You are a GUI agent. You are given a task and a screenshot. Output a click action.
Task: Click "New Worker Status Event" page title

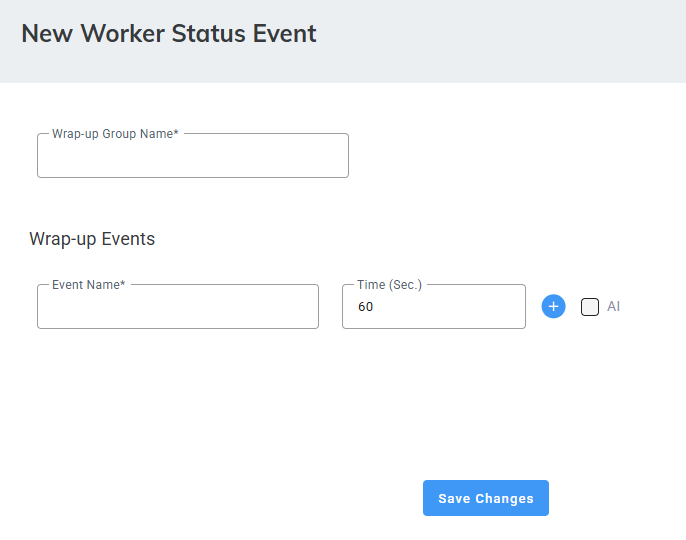pyautogui.click(x=169, y=33)
